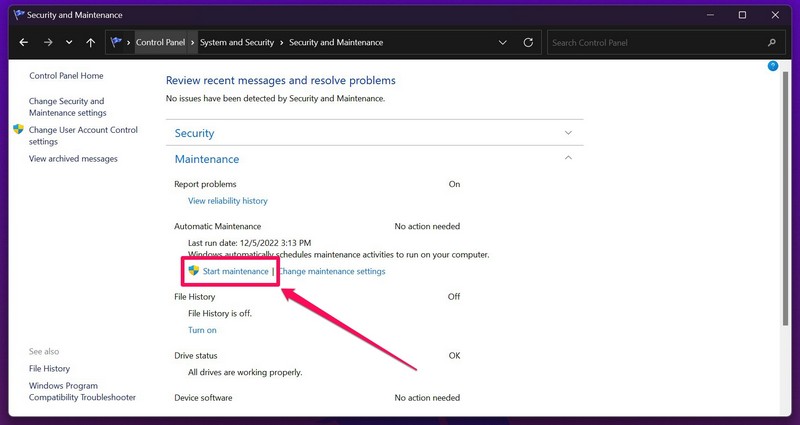Refresh the Control Panel page

coord(528,43)
